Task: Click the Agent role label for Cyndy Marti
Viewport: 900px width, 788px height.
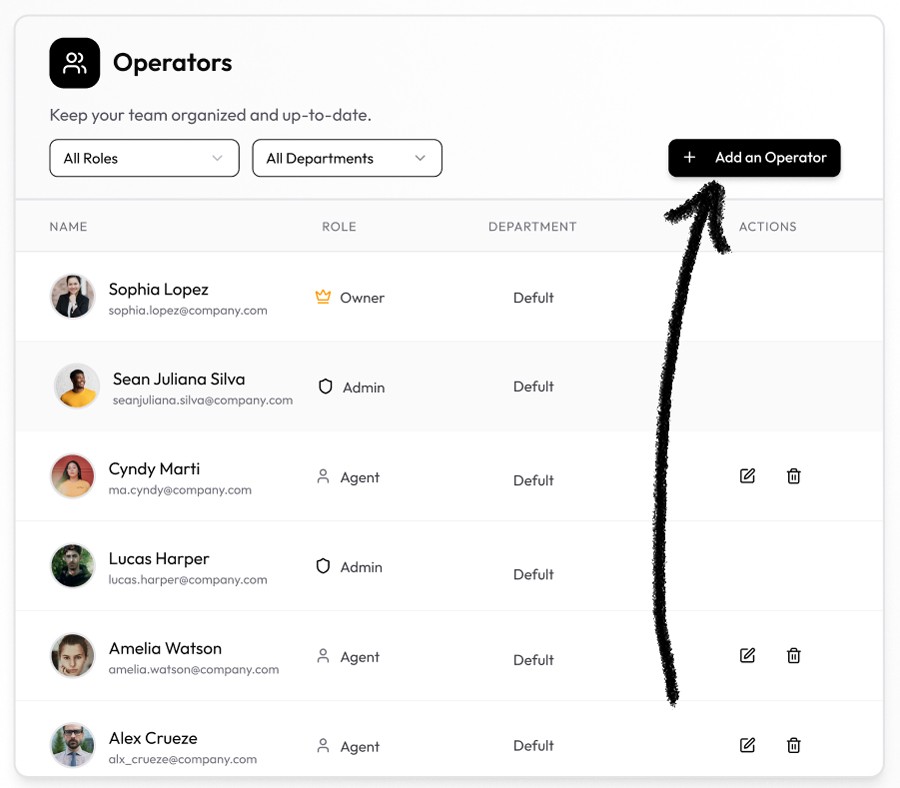Action: tap(360, 478)
